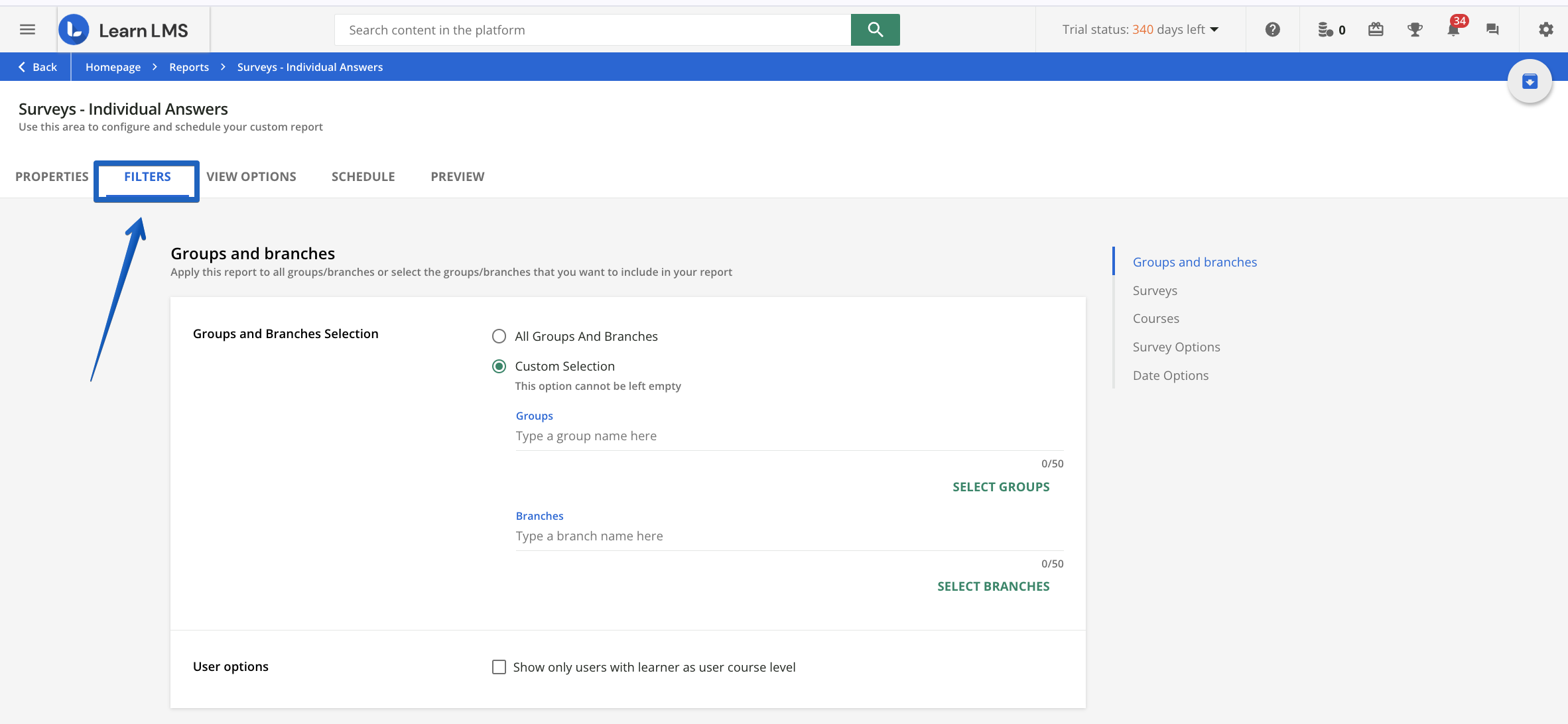Click Reports in the breadcrumb

189,67
